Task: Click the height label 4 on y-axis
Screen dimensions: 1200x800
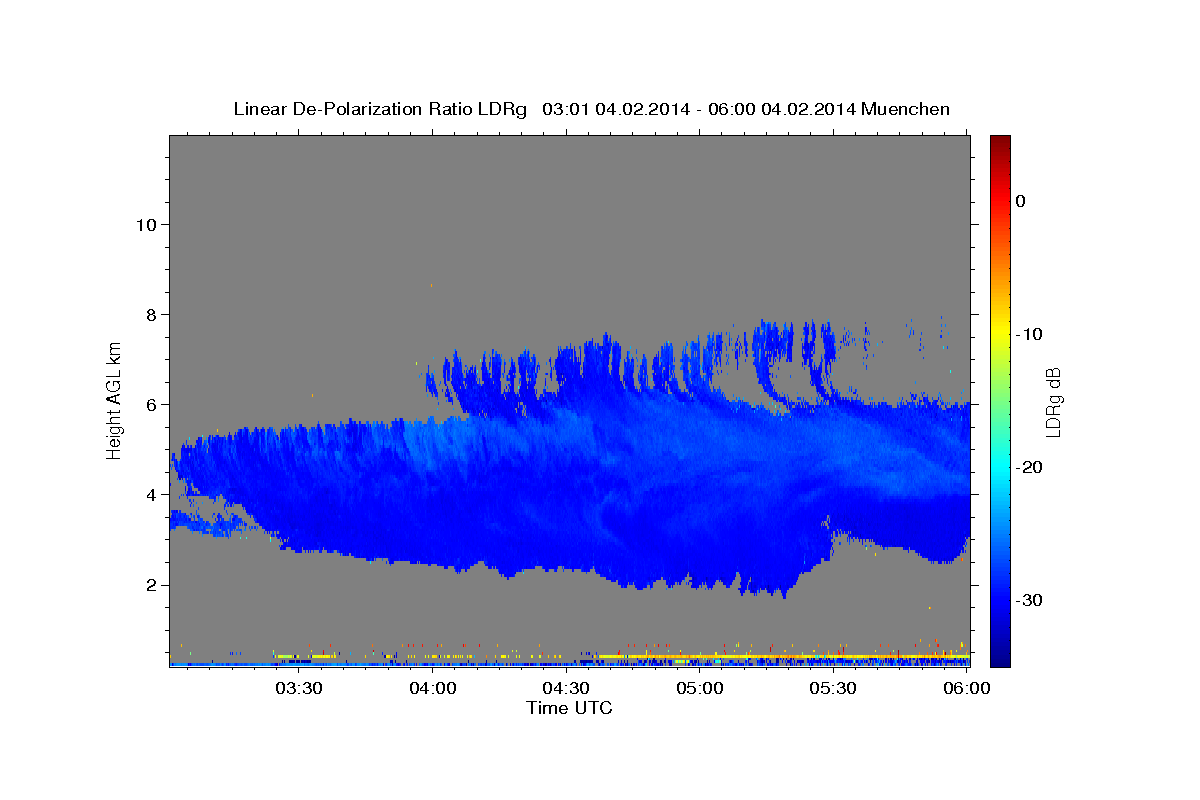Action: [151, 494]
